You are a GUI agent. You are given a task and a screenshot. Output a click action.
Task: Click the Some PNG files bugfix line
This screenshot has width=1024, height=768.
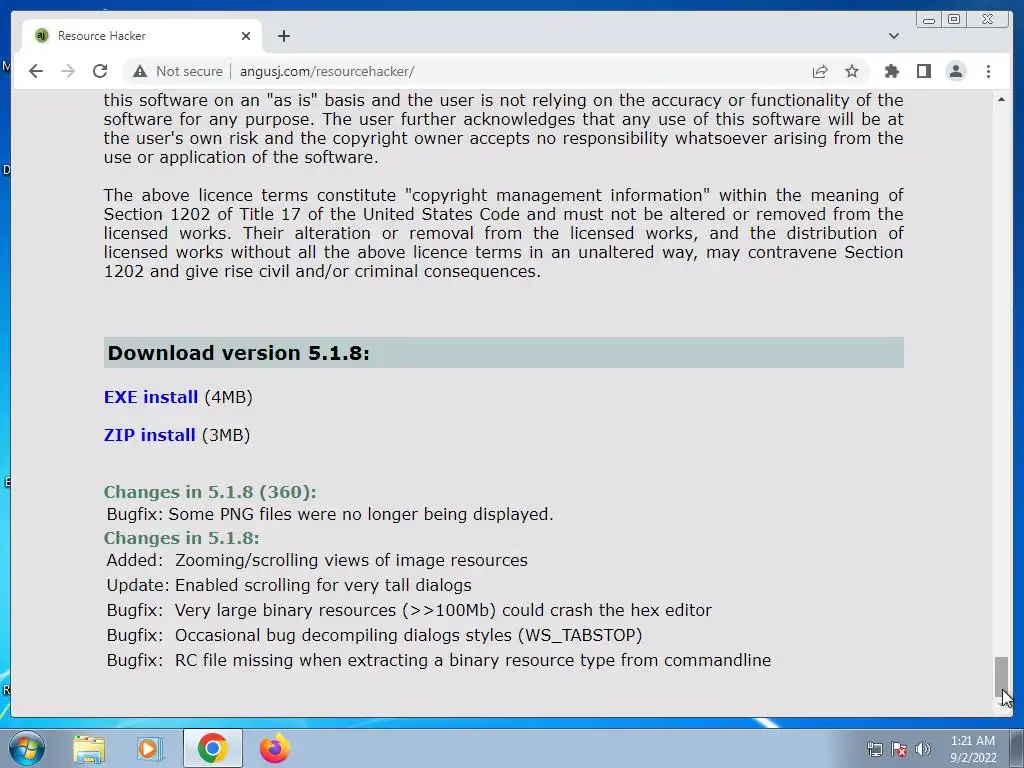tap(330, 515)
